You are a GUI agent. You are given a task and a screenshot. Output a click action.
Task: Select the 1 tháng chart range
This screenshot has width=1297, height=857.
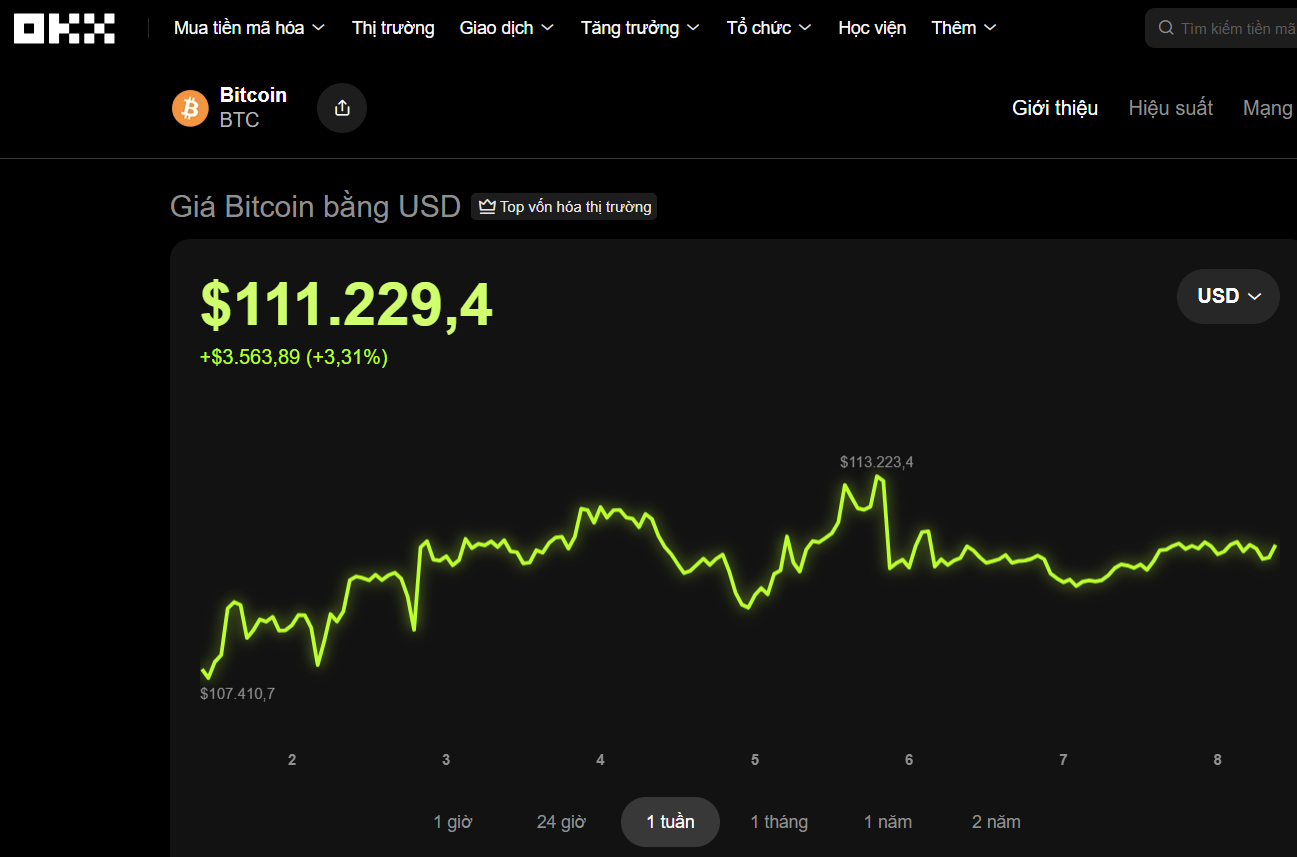tap(779, 822)
